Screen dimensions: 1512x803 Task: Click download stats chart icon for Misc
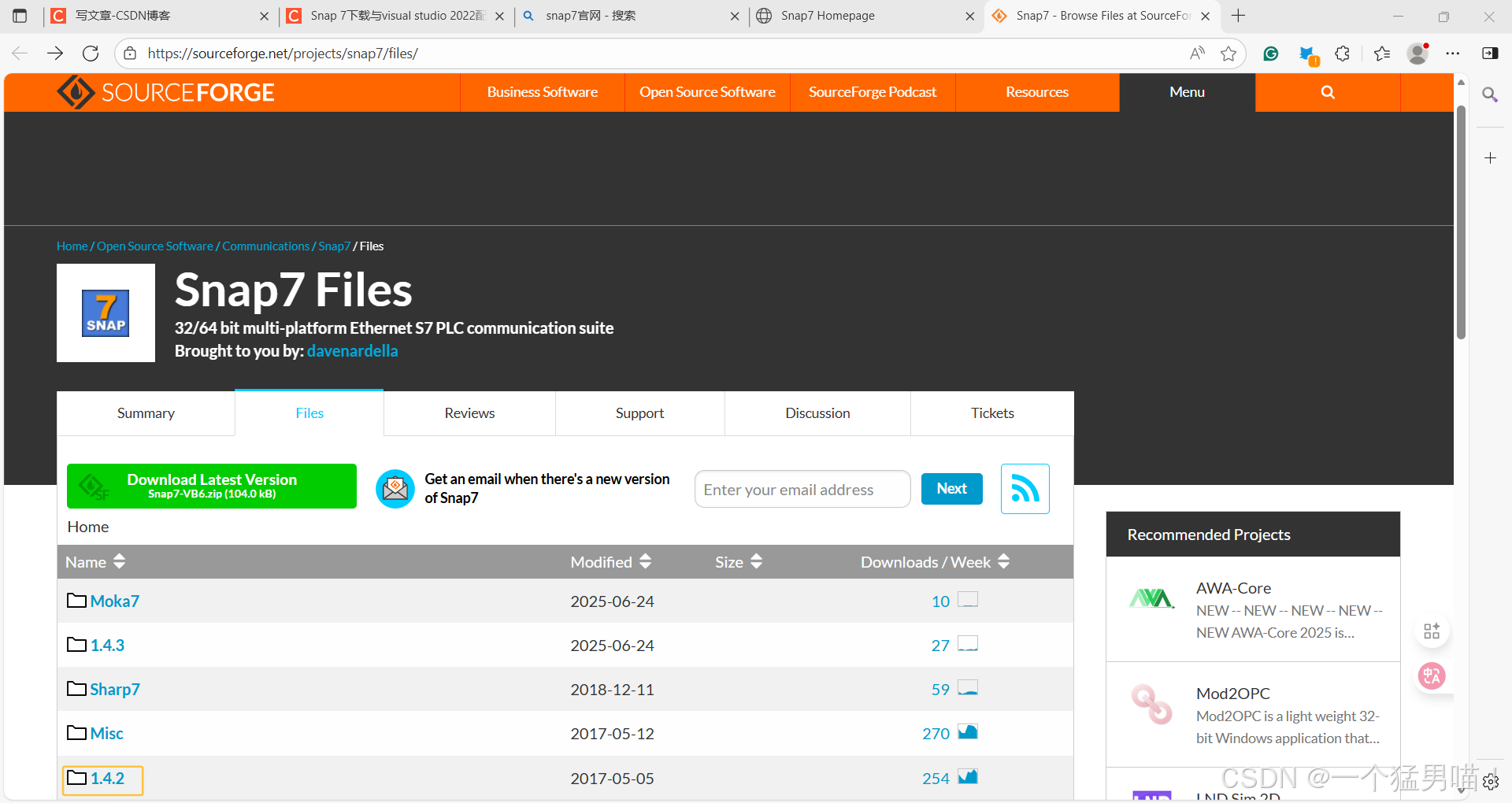968,732
